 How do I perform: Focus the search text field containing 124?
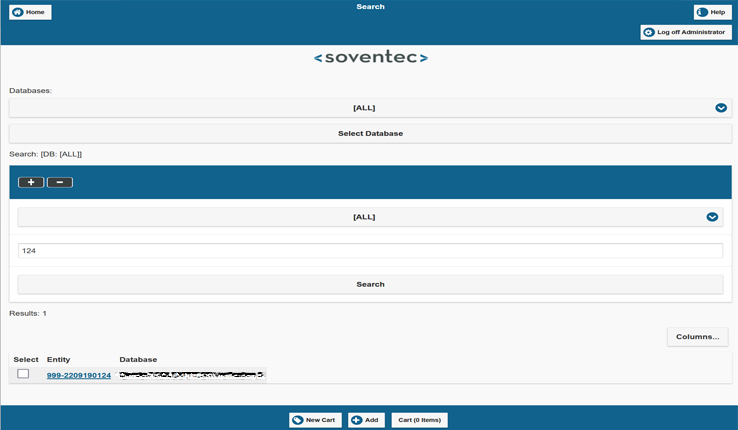[370, 251]
